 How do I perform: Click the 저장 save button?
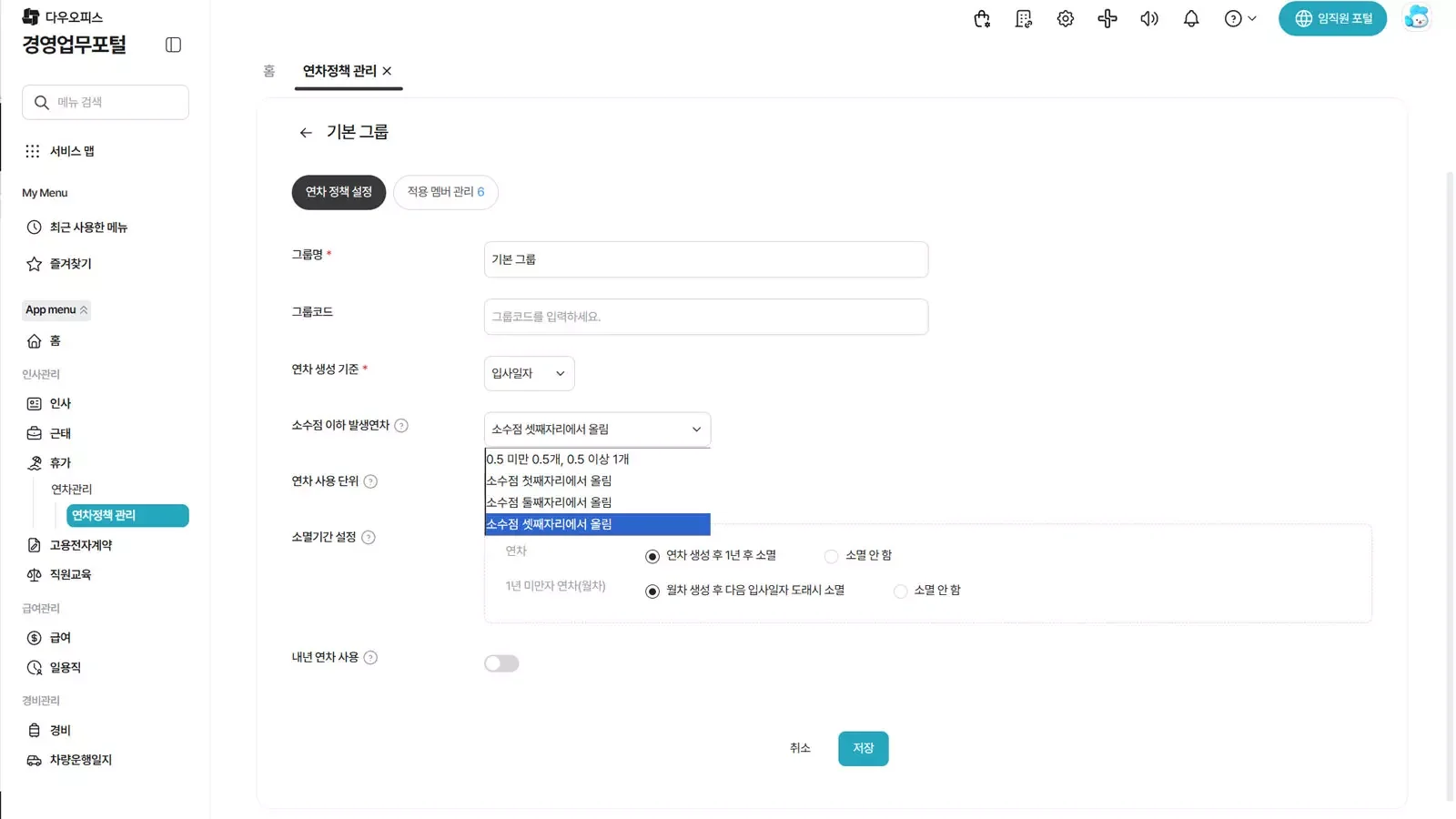(x=863, y=748)
